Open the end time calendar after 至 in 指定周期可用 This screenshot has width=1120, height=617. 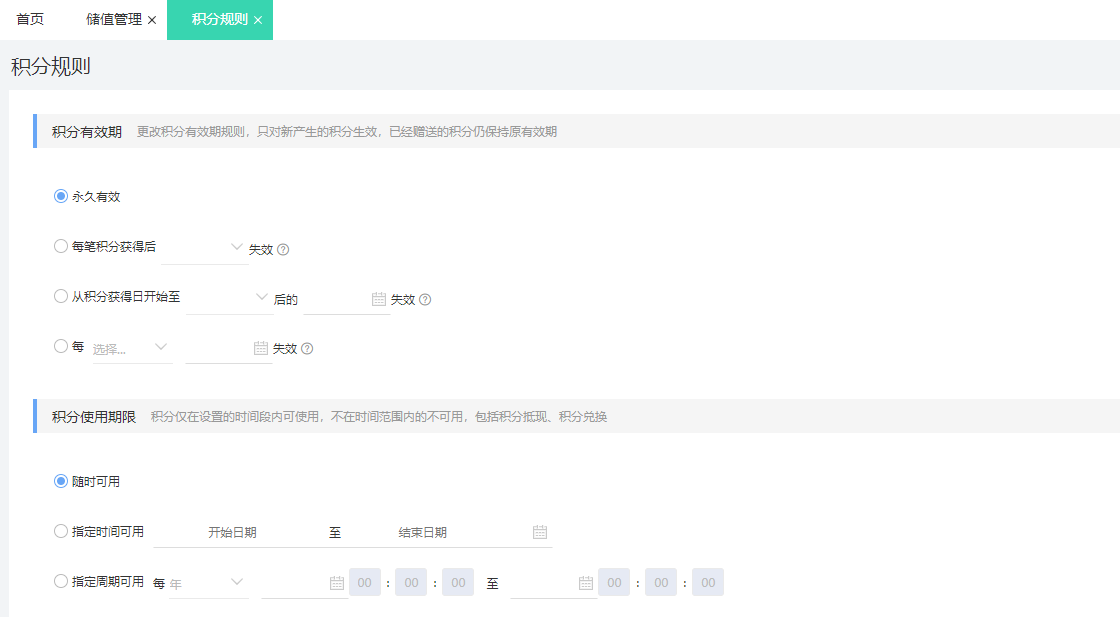point(586,581)
